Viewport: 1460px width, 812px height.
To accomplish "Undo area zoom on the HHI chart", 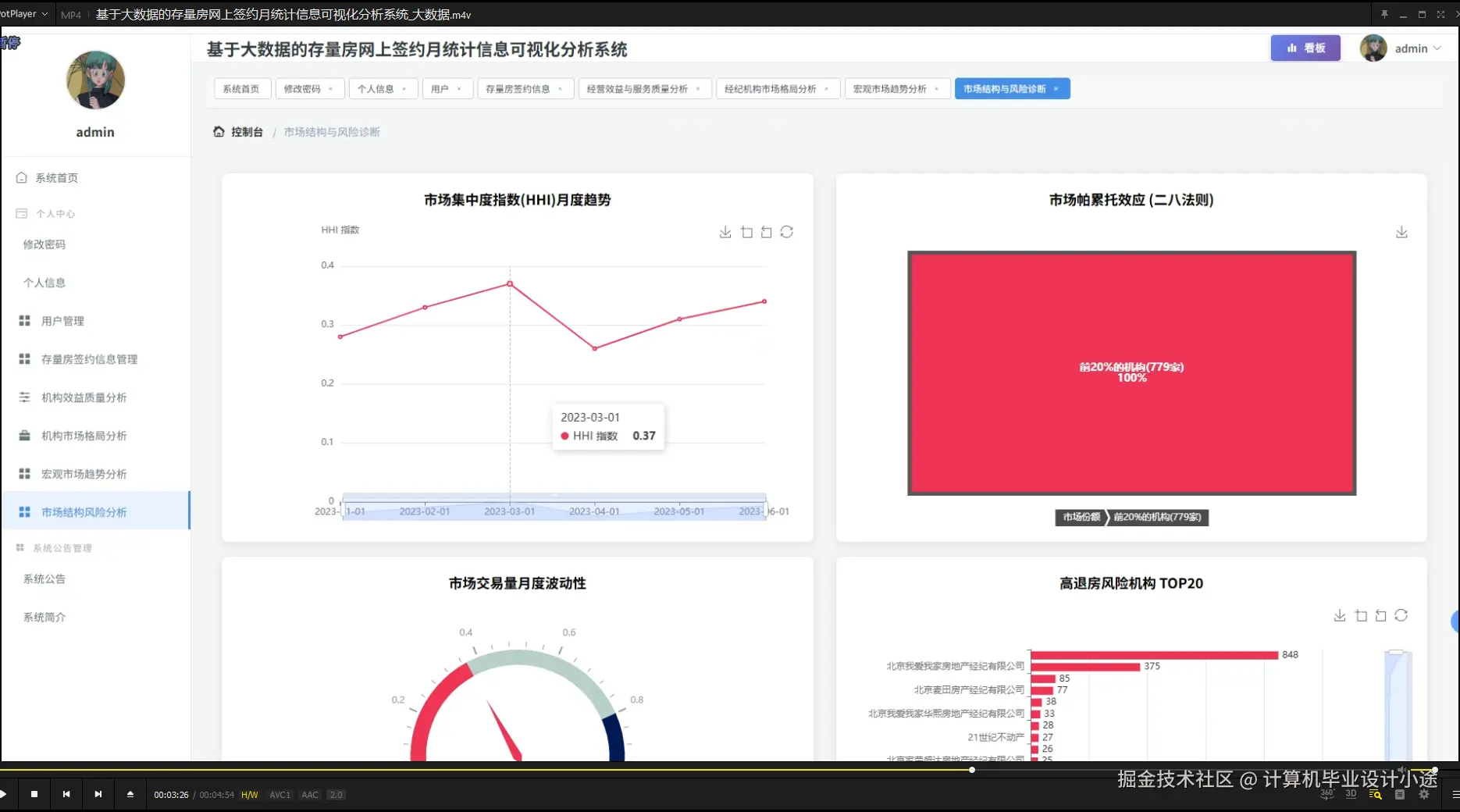I will coord(767,232).
